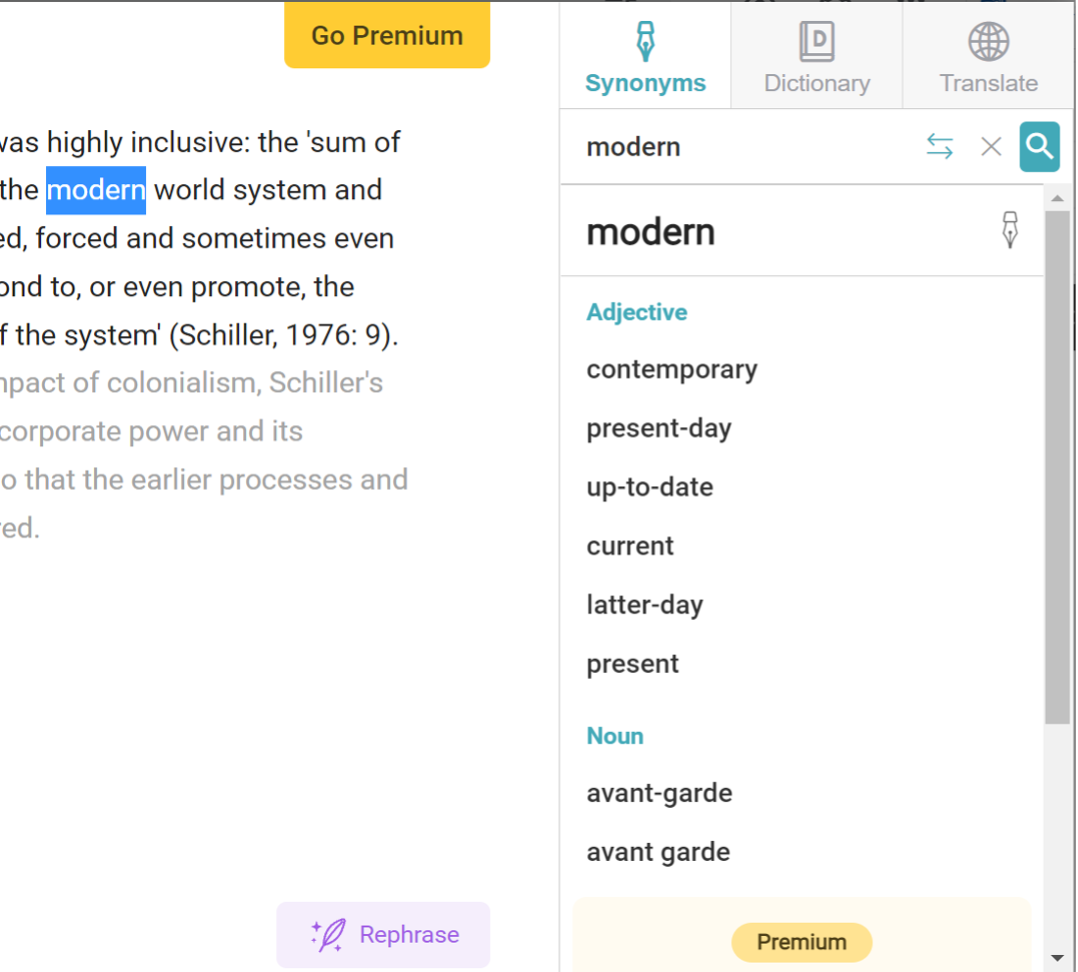The height and width of the screenshot is (972, 1078).
Task: Select synonym 'present-day'
Action: tap(659, 429)
